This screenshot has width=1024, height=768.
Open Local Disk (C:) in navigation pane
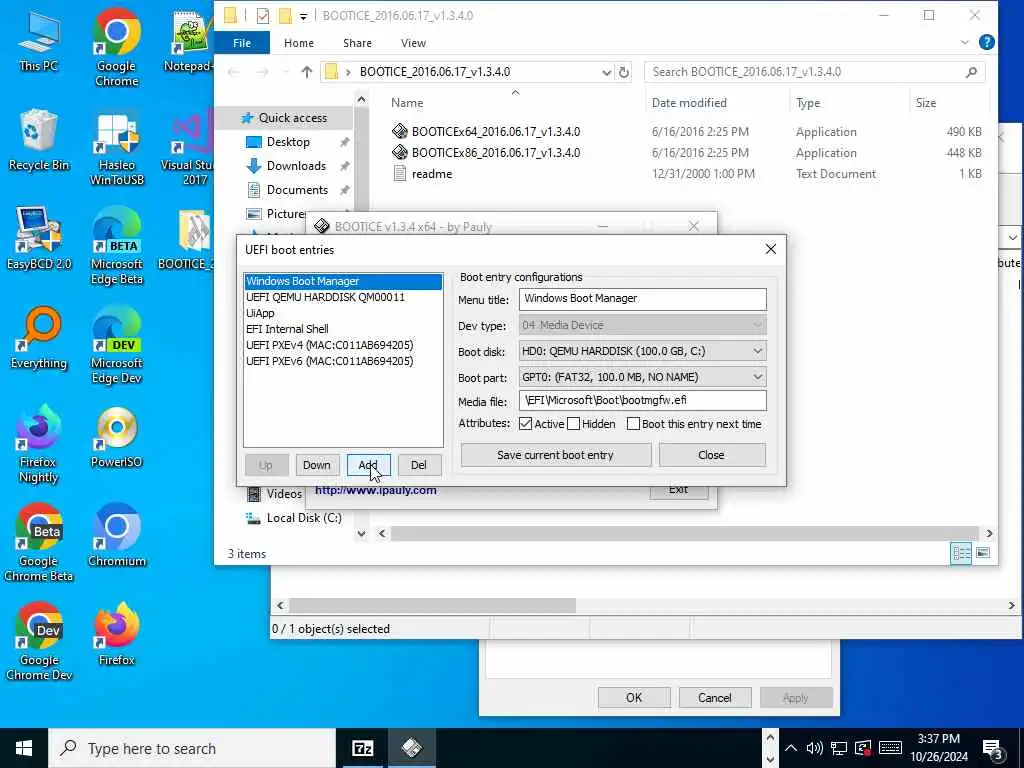pos(304,518)
